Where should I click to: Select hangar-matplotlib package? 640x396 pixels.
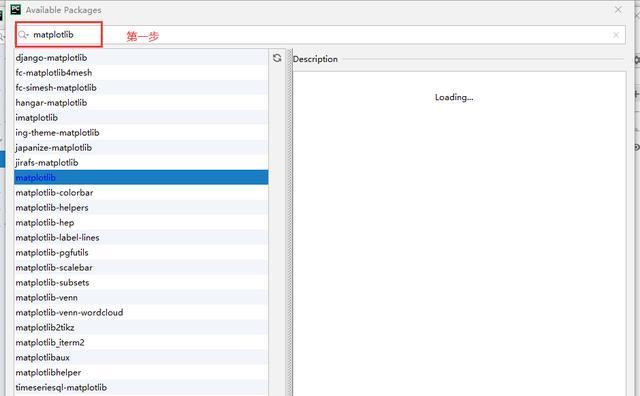141,102
